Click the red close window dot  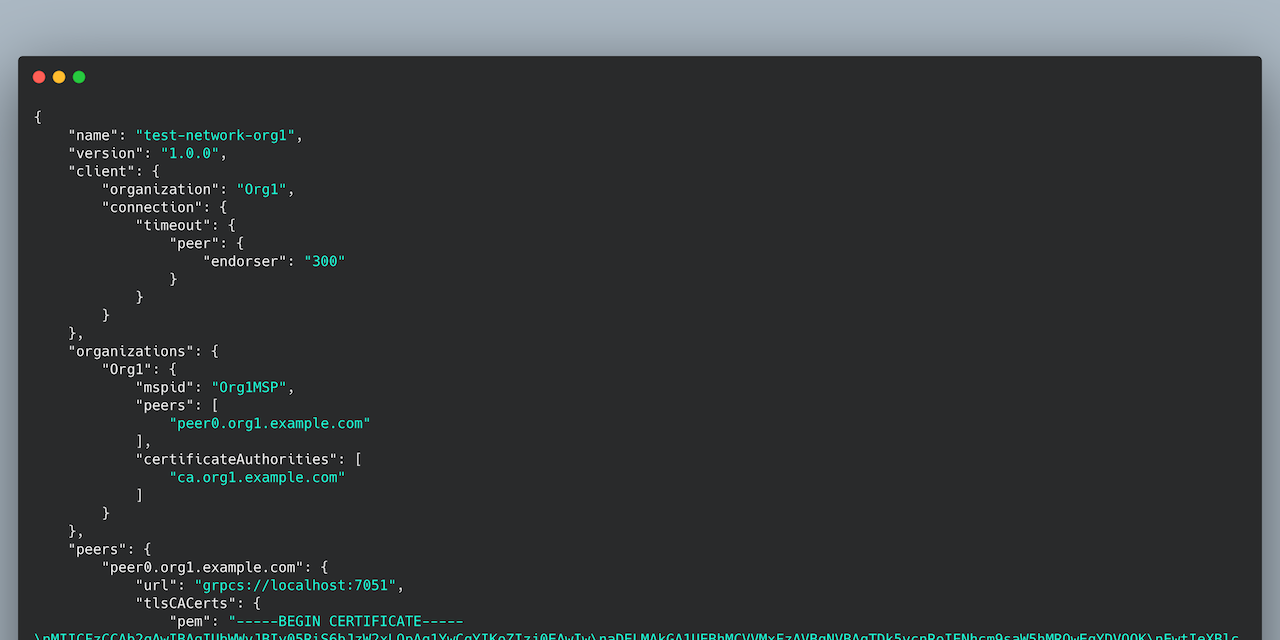coord(39,77)
